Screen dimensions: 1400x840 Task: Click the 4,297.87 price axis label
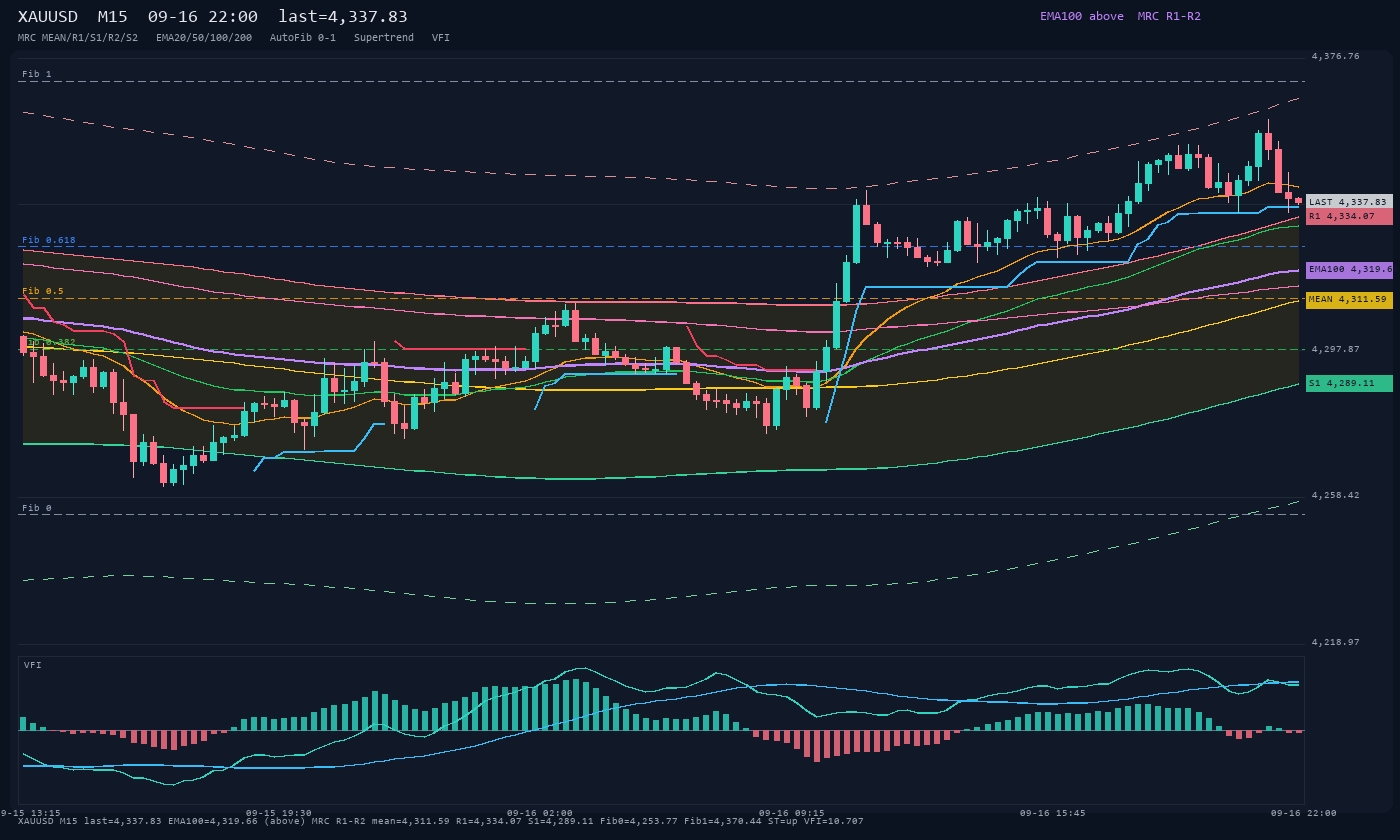click(x=1335, y=349)
